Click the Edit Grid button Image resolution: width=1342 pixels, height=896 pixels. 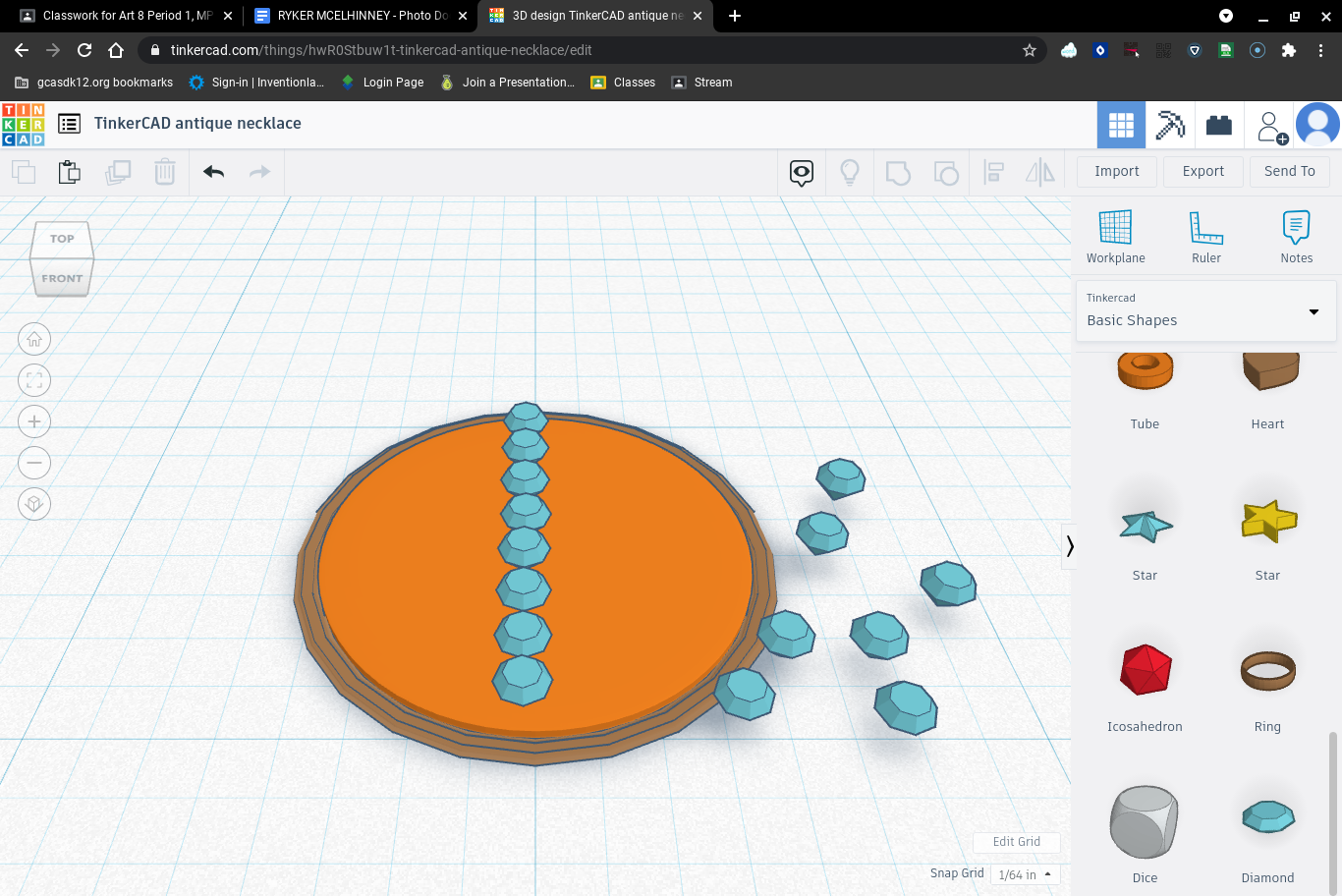pyautogui.click(x=1017, y=842)
